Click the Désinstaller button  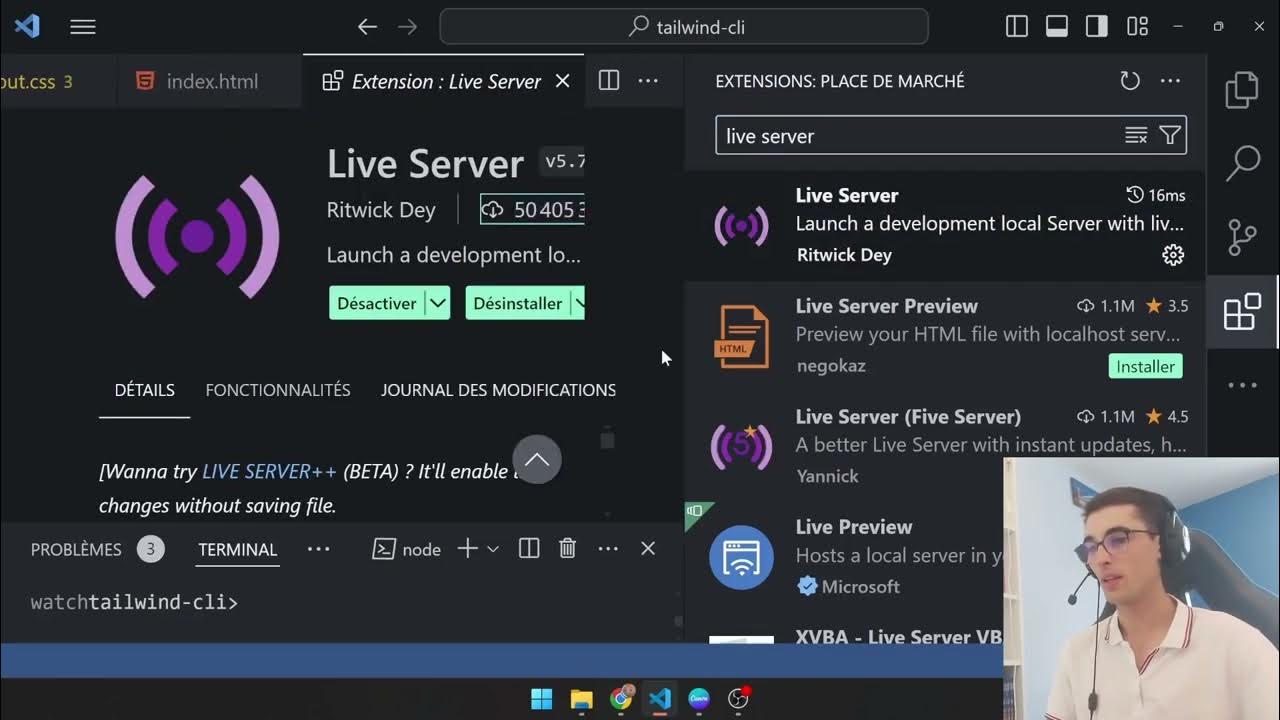tap(517, 303)
